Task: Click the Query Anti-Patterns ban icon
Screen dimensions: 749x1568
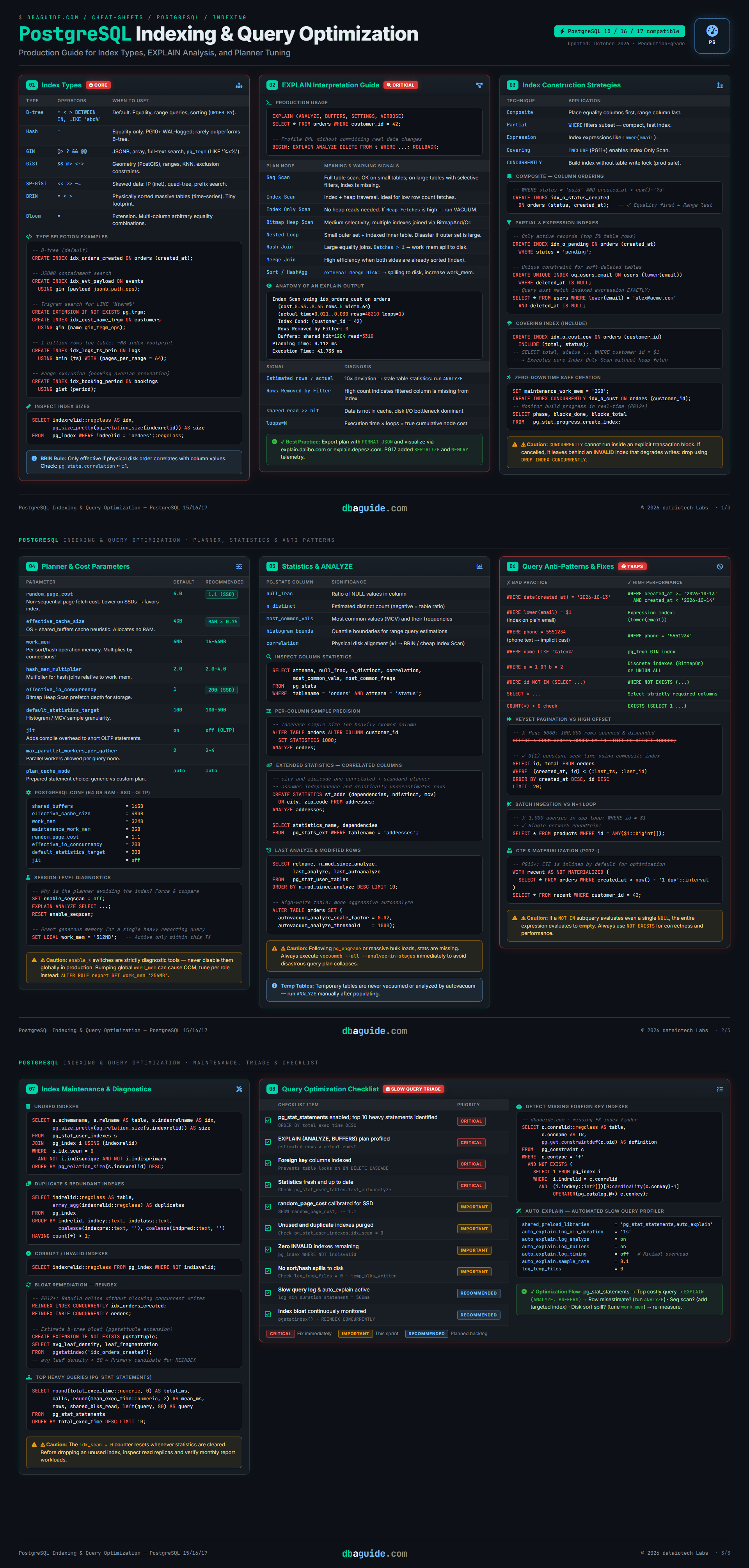Action: click(720, 566)
